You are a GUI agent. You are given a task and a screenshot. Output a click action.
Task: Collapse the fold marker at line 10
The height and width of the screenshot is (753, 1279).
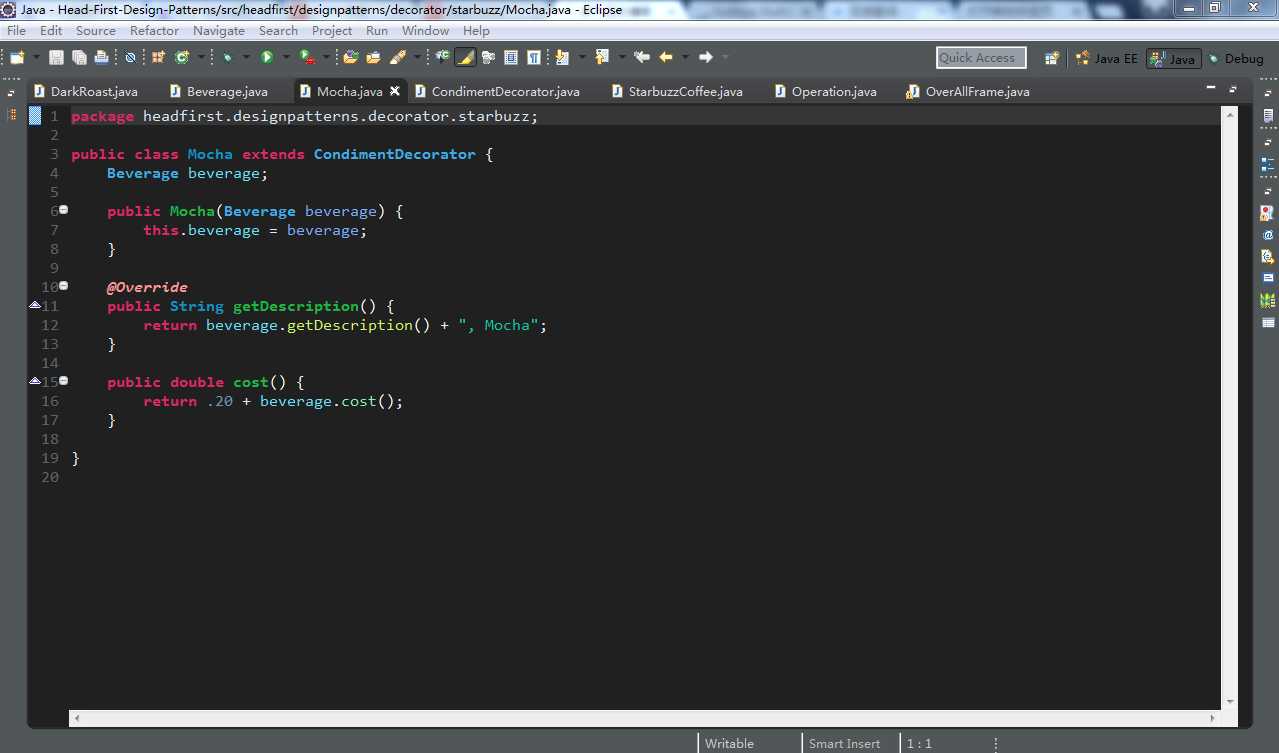pyautogui.click(x=64, y=286)
